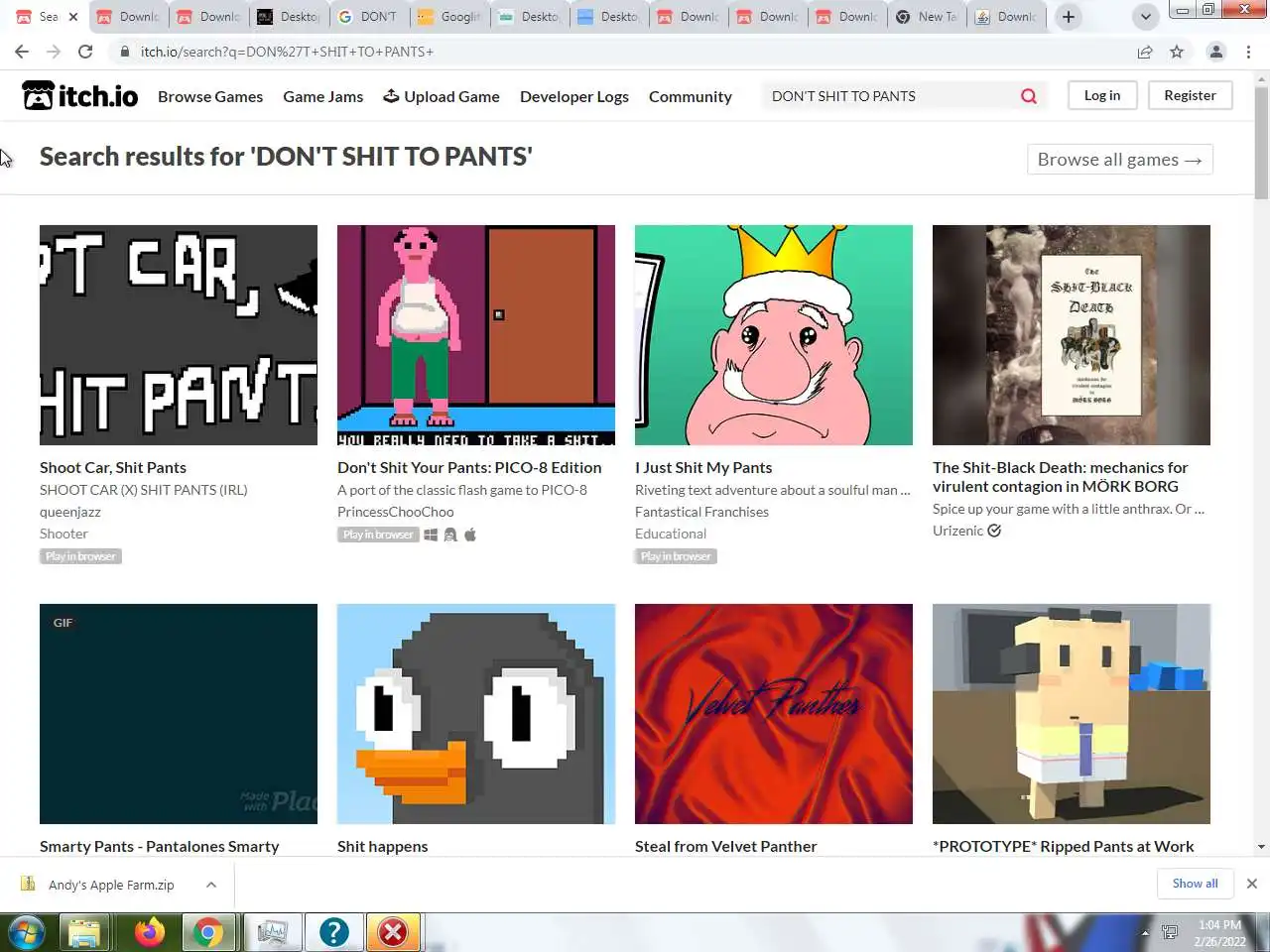Image resolution: width=1270 pixels, height=952 pixels.
Task: Open Chrome three-dot menu
Action: tap(1248, 52)
